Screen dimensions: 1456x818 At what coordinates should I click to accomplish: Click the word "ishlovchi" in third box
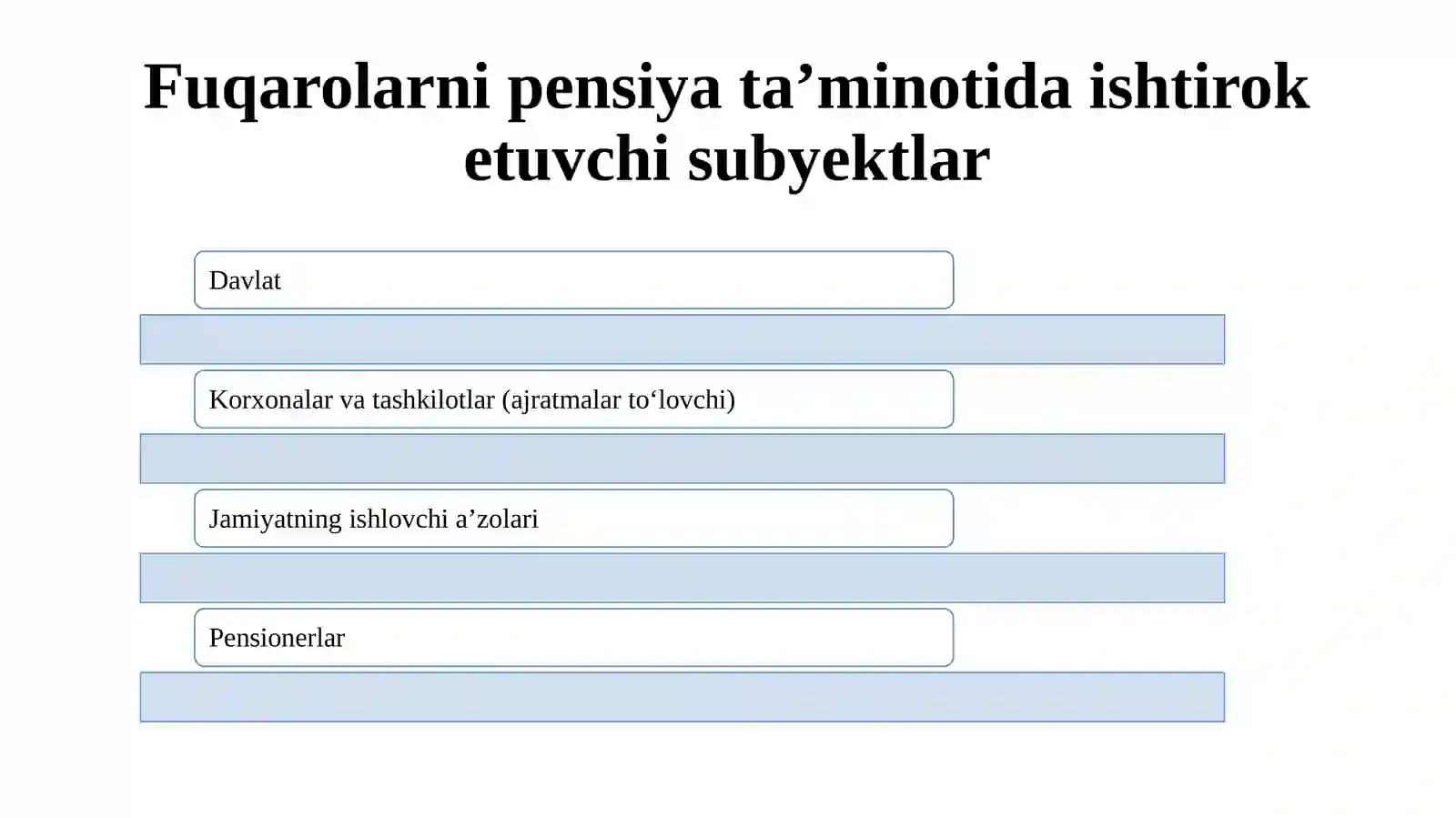399,519
